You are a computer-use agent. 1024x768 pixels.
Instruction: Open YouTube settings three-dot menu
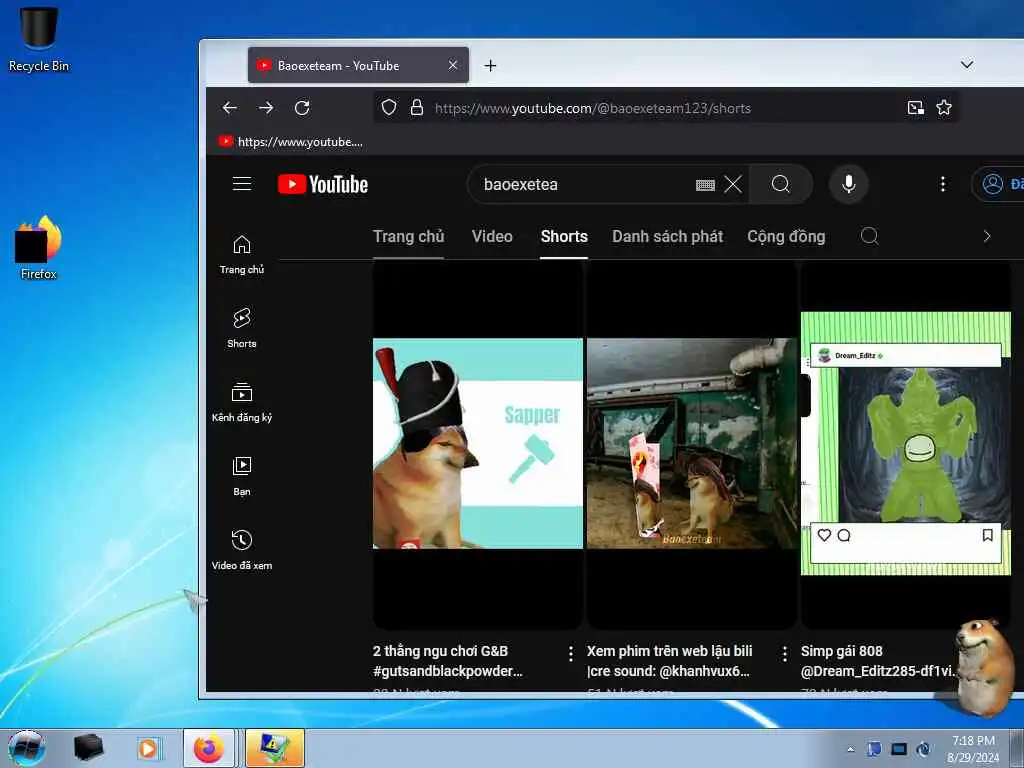[x=942, y=184]
